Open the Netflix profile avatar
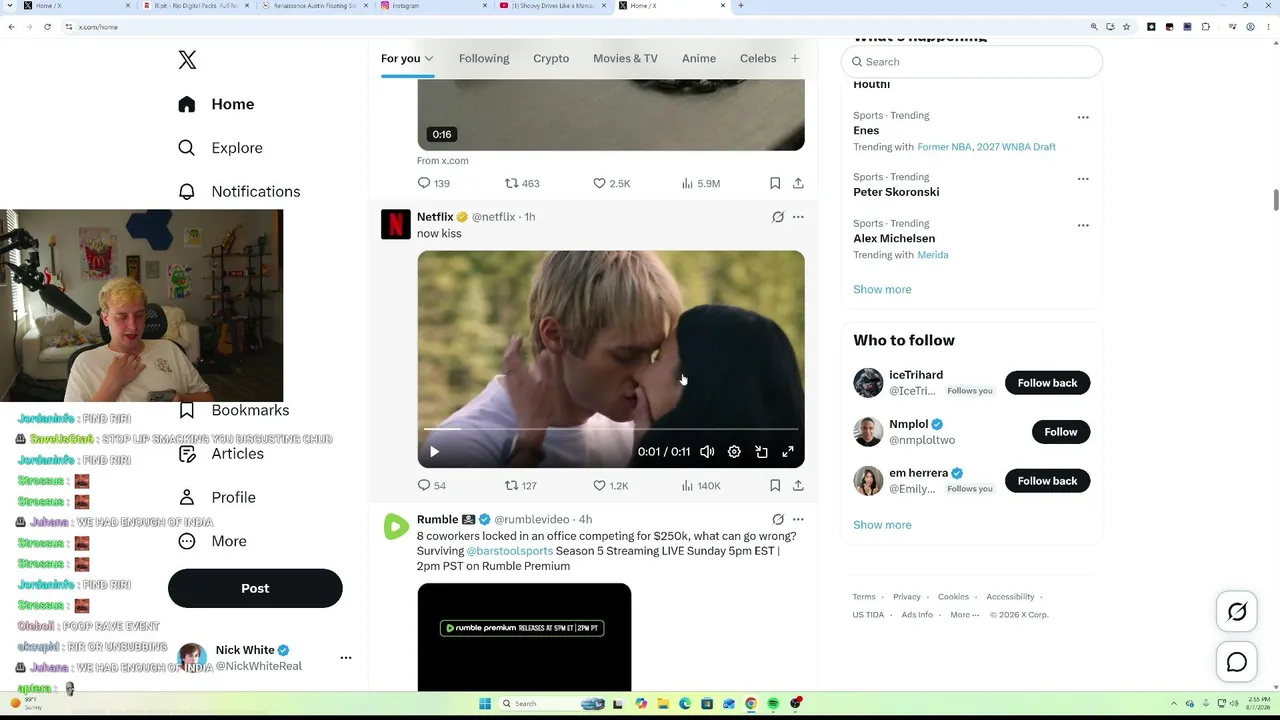The image size is (1280, 720). tap(396, 224)
